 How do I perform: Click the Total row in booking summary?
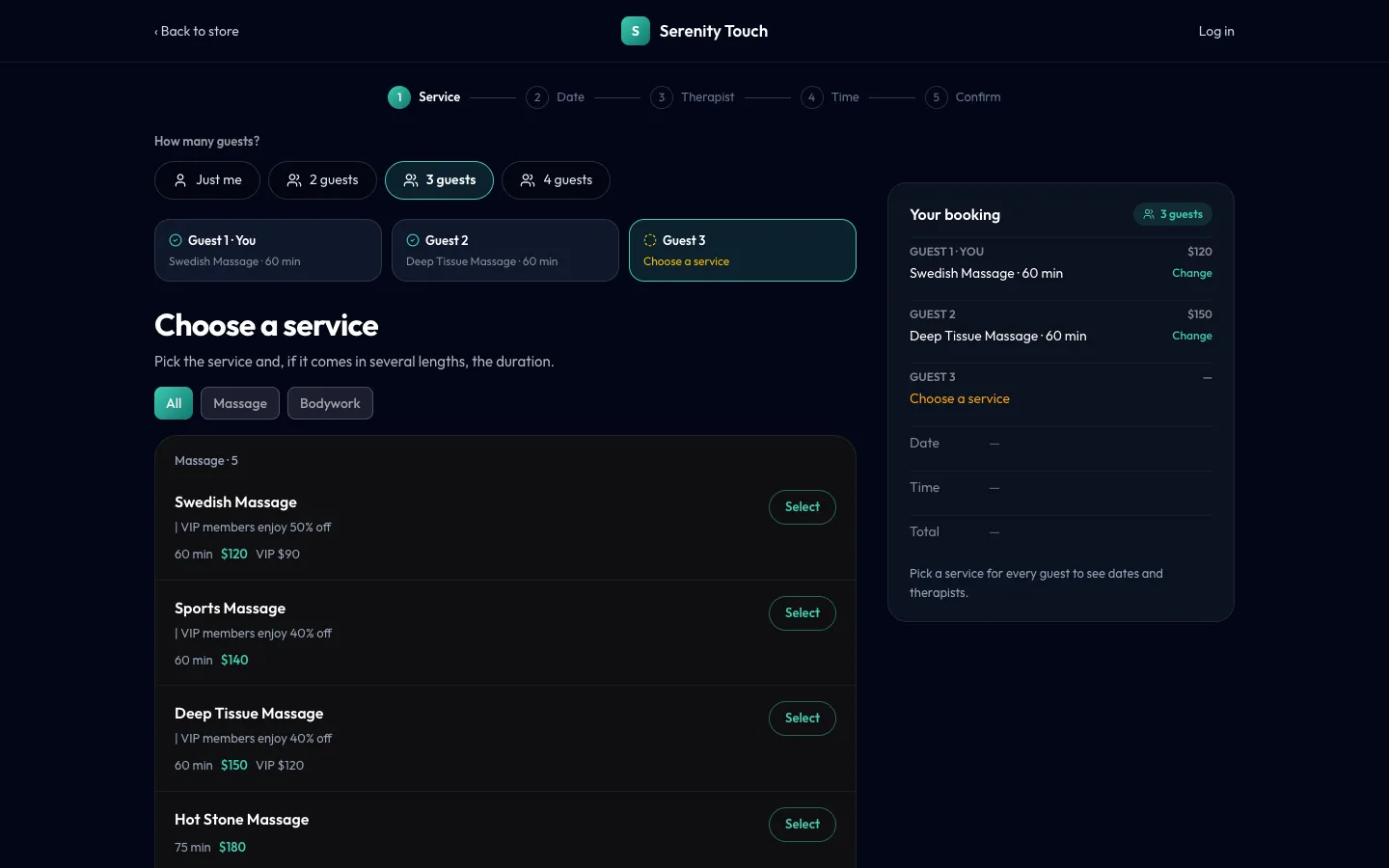(x=1061, y=531)
